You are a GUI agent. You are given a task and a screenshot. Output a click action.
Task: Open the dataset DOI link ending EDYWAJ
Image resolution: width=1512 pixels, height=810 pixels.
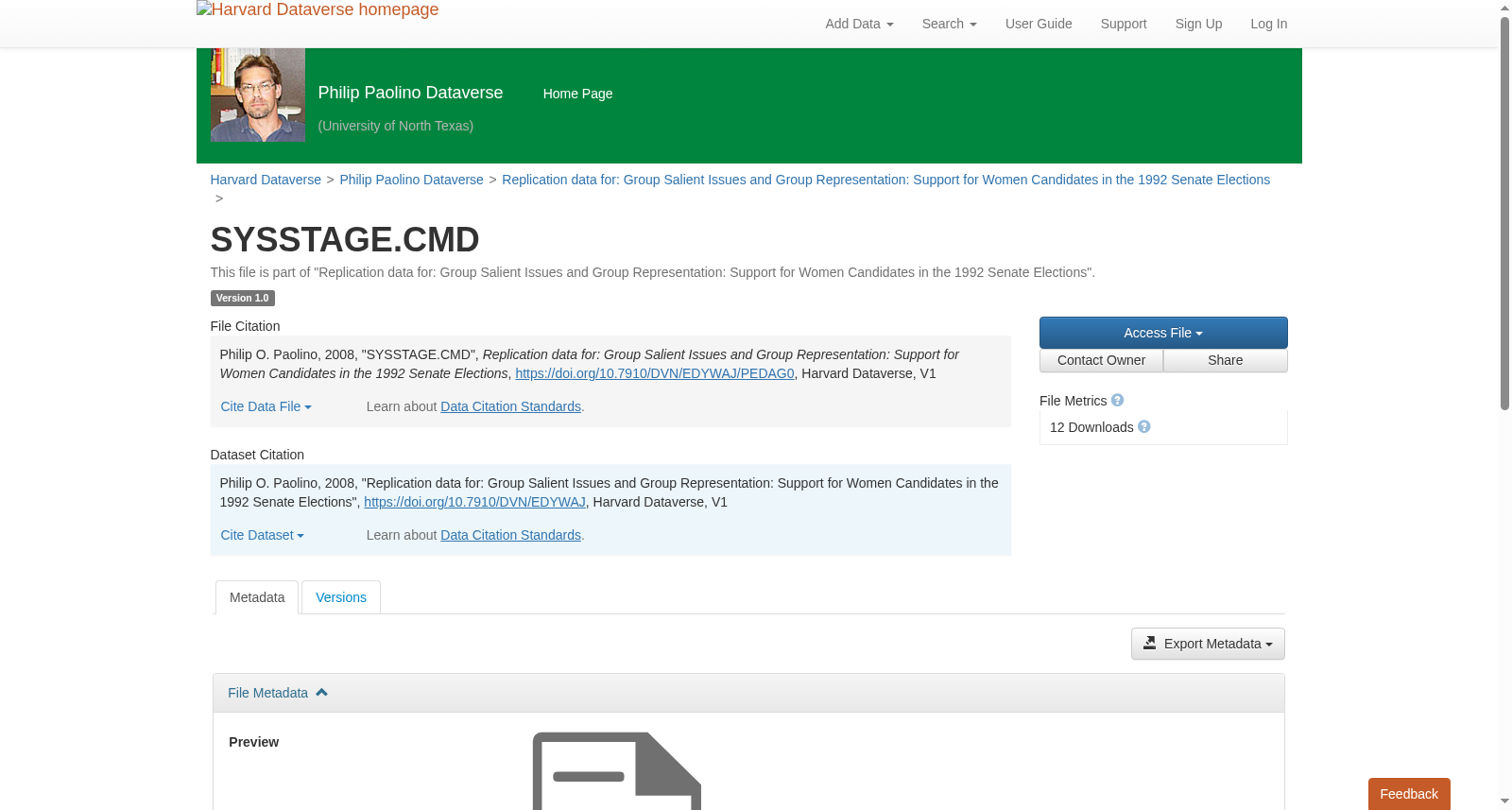[474, 502]
